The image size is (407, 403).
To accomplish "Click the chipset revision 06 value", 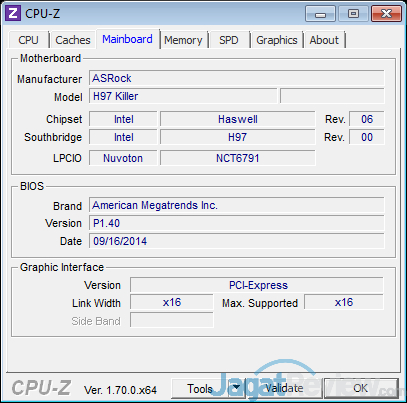I will (x=367, y=119).
